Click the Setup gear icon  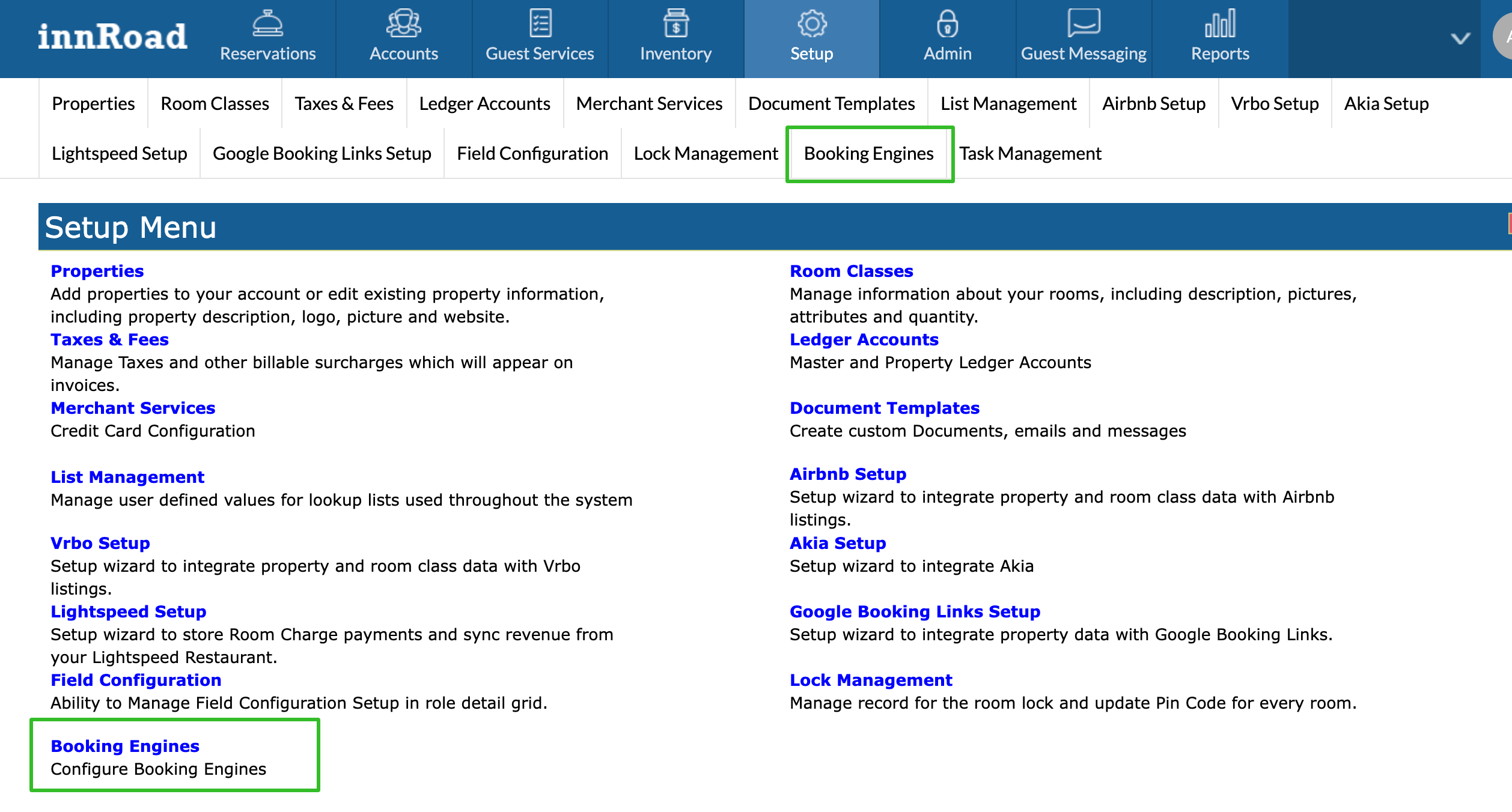coord(811,24)
